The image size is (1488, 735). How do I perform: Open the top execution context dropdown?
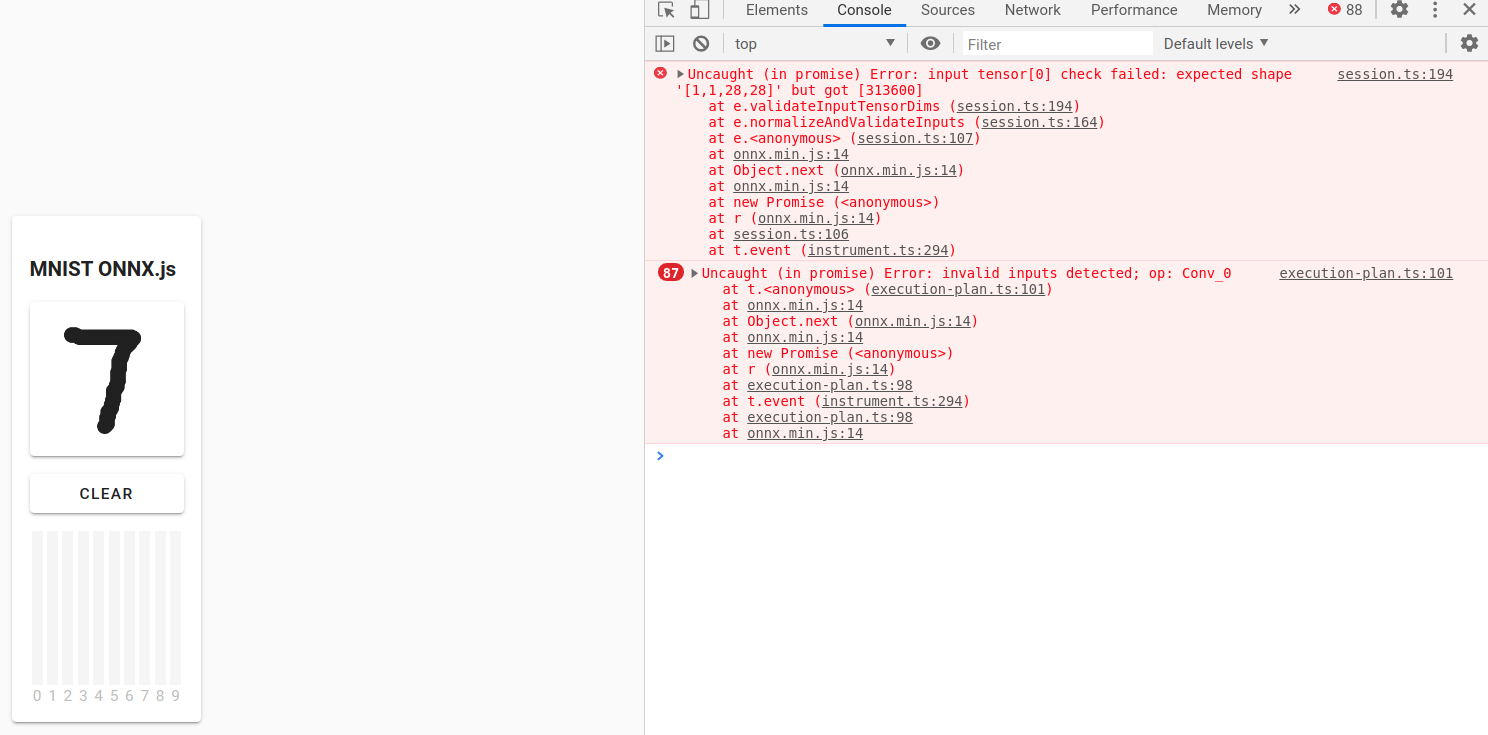[812, 43]
